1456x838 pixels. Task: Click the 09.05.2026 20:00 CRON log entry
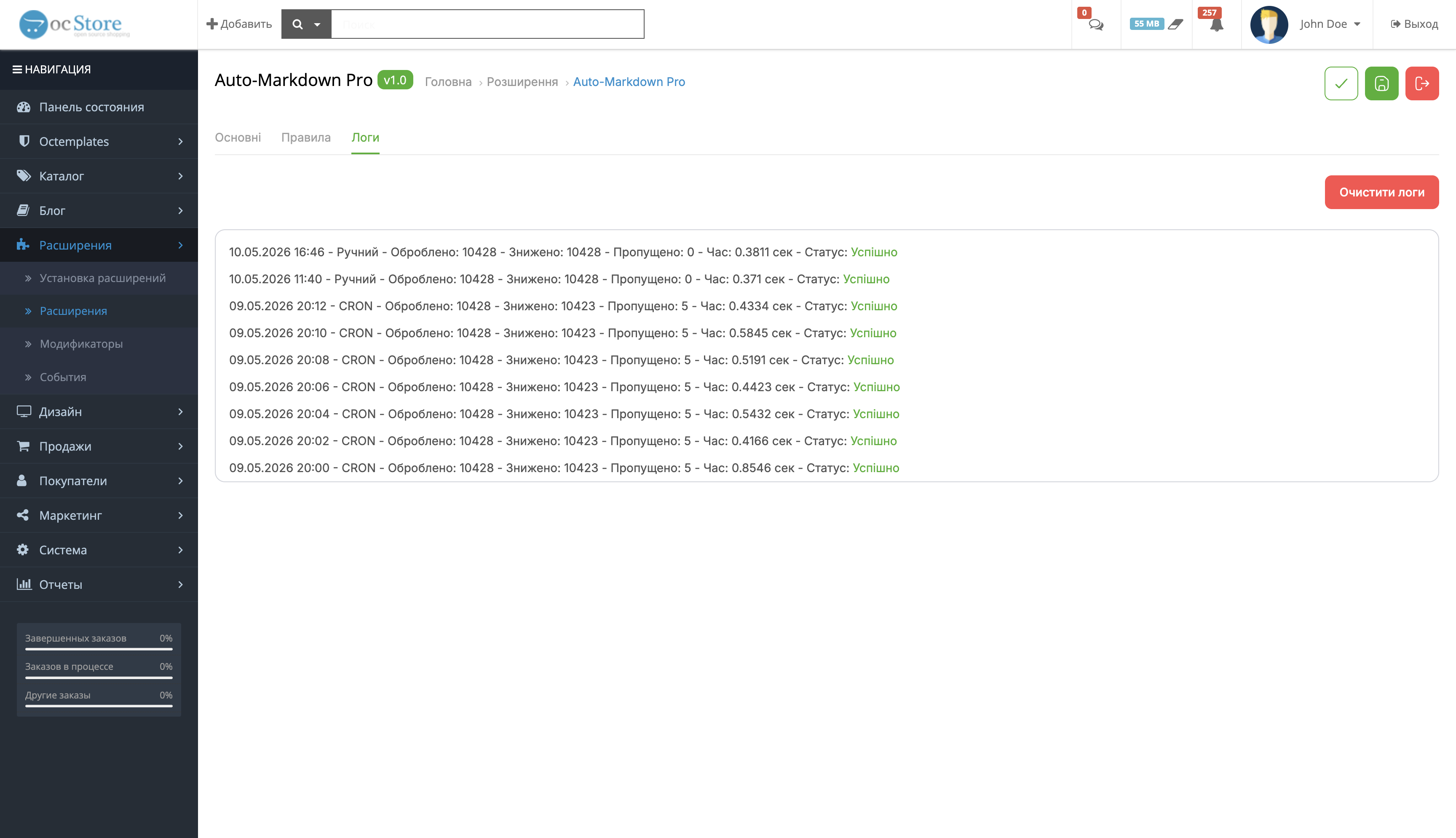[x=564, y=468]
